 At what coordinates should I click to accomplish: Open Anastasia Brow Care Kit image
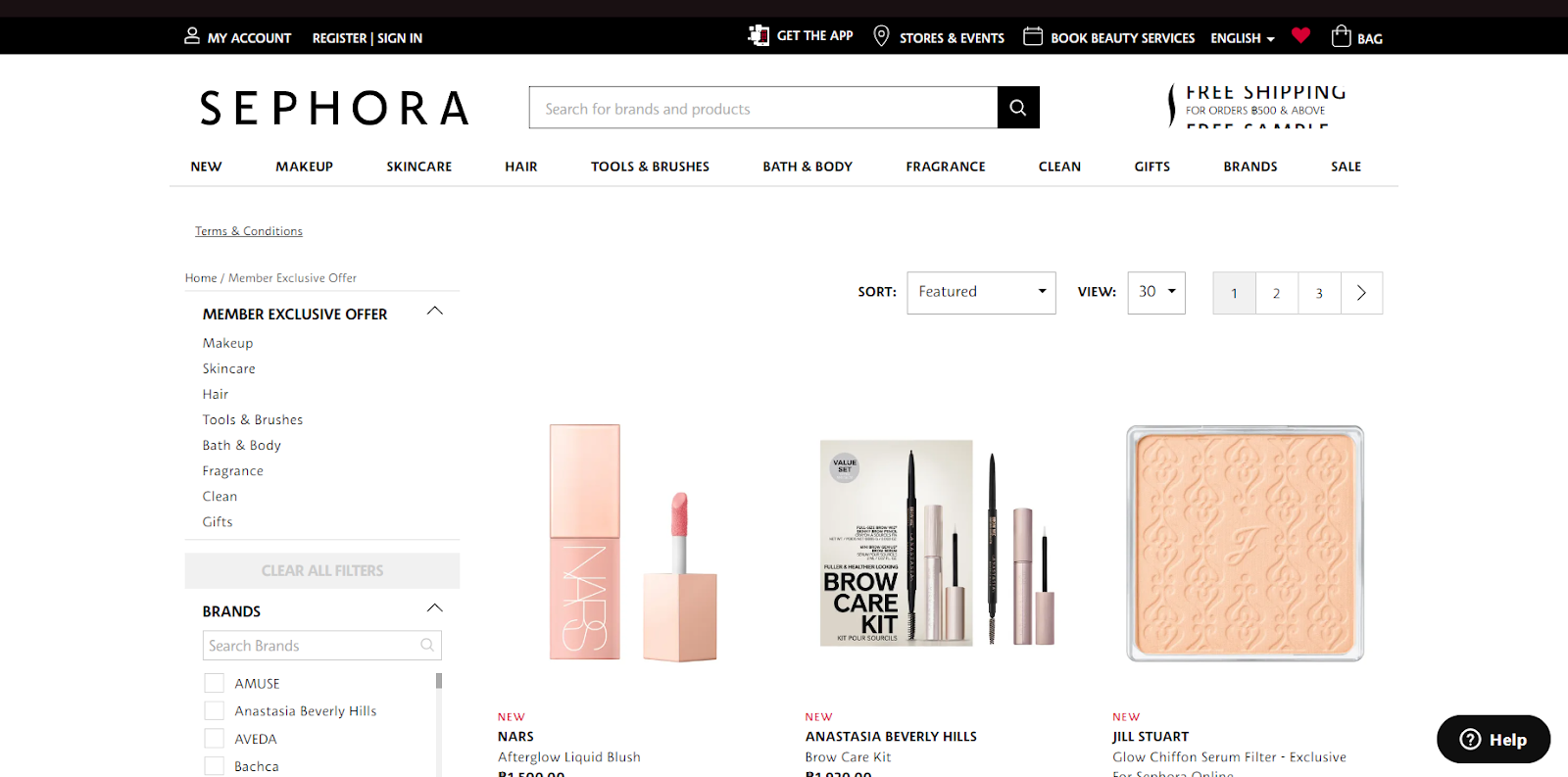tap(938, 543)
